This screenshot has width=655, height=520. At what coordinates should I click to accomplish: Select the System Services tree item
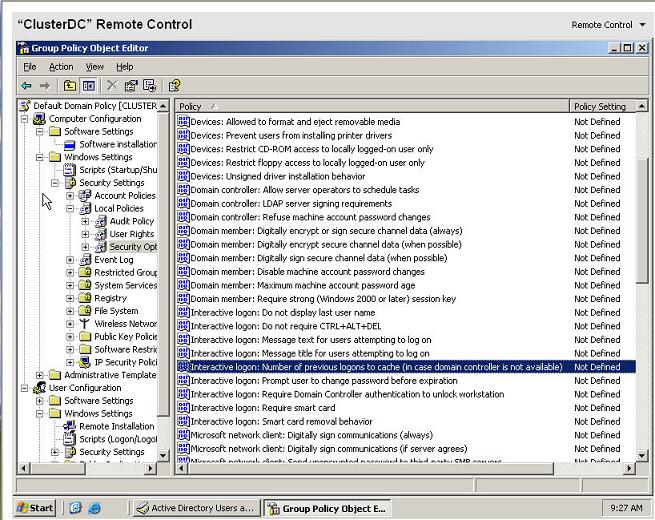(126, 286)
